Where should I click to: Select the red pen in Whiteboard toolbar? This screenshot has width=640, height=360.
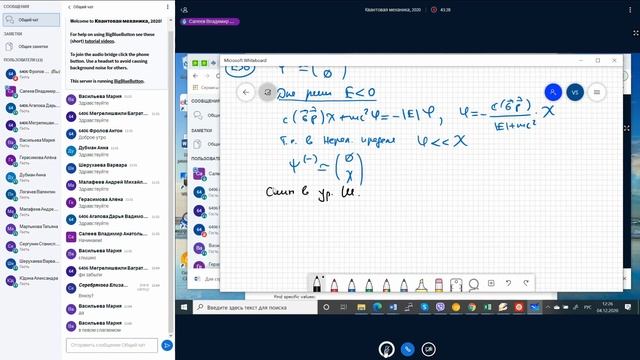(x=334, y=284)
